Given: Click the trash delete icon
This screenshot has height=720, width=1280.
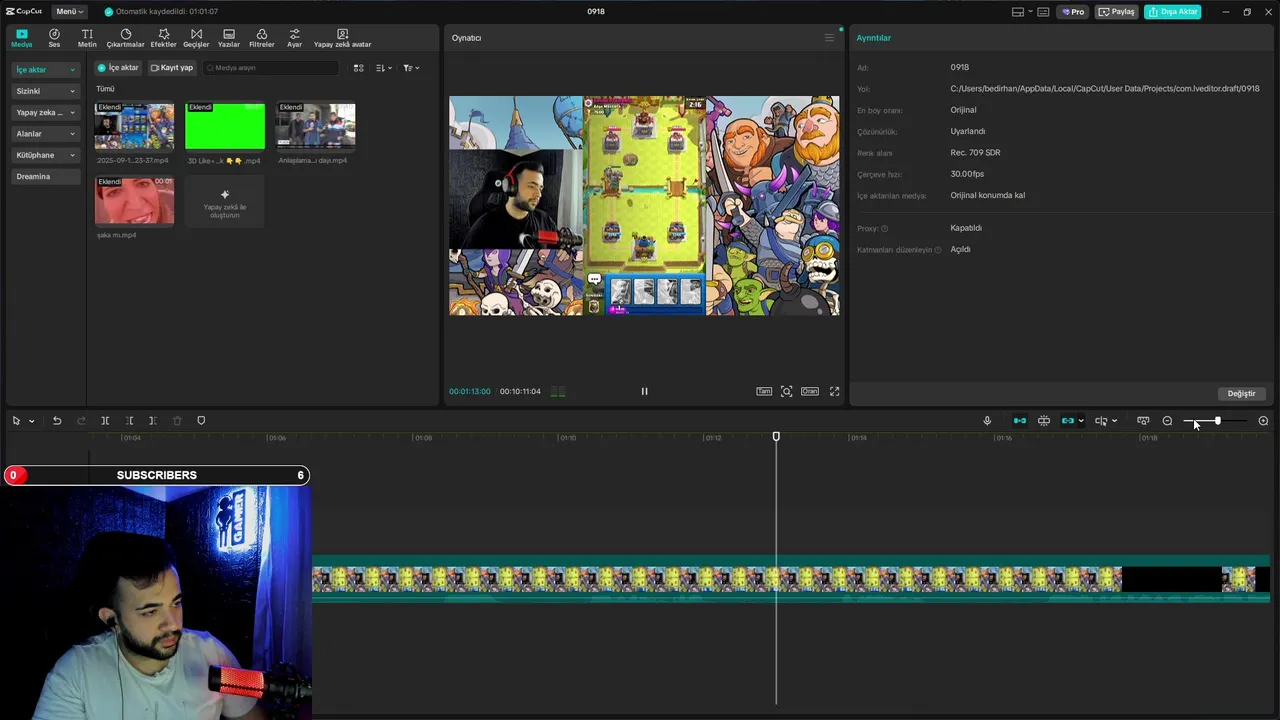Looking at the screenshot, I should pos(177,421).
